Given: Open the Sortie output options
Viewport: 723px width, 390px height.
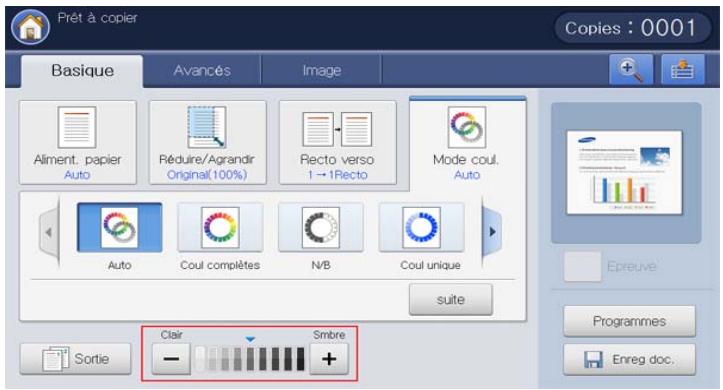Looking at the screenshot, I should click(76, 359).
